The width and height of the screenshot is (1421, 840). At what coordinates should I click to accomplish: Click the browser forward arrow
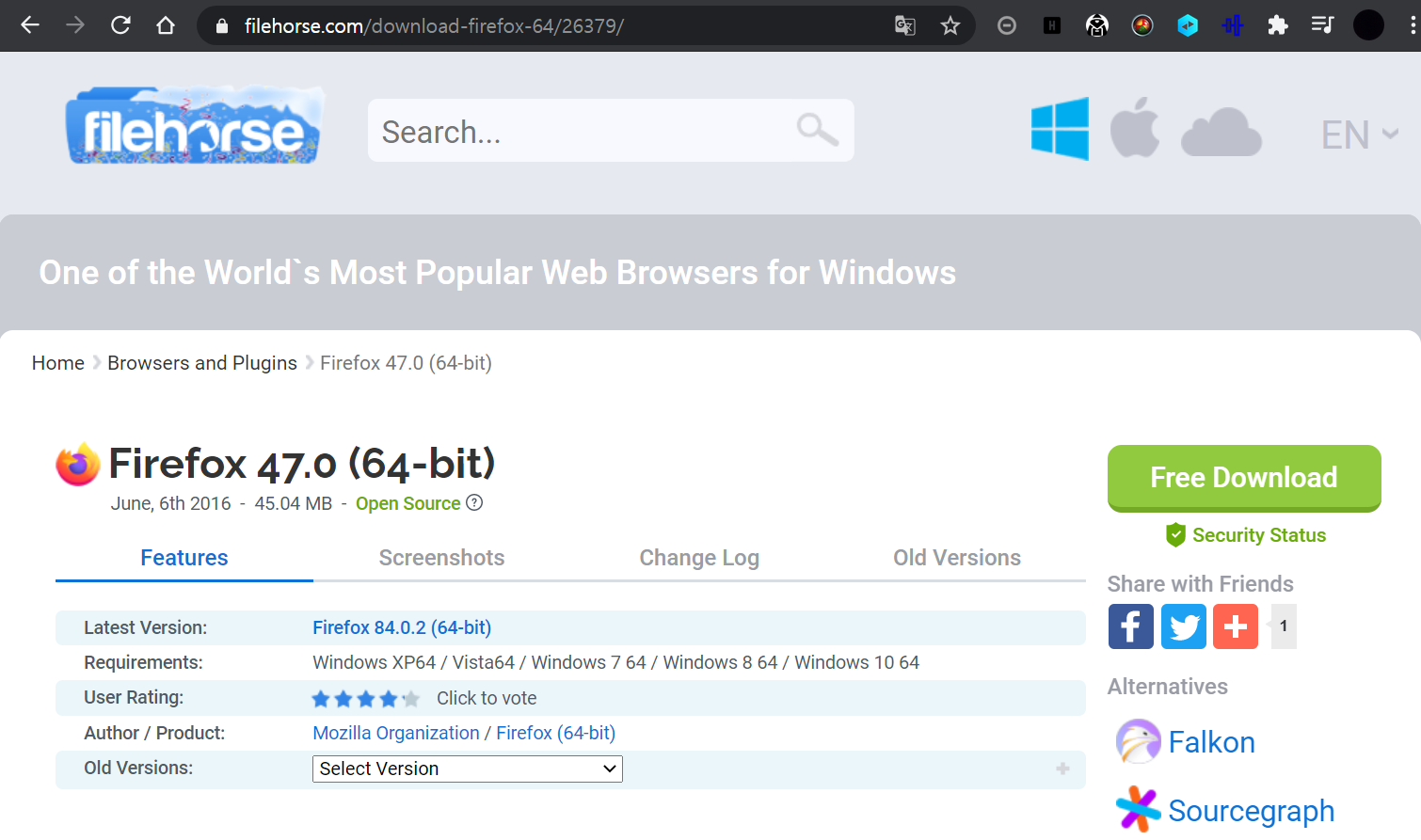click(75, 25)
